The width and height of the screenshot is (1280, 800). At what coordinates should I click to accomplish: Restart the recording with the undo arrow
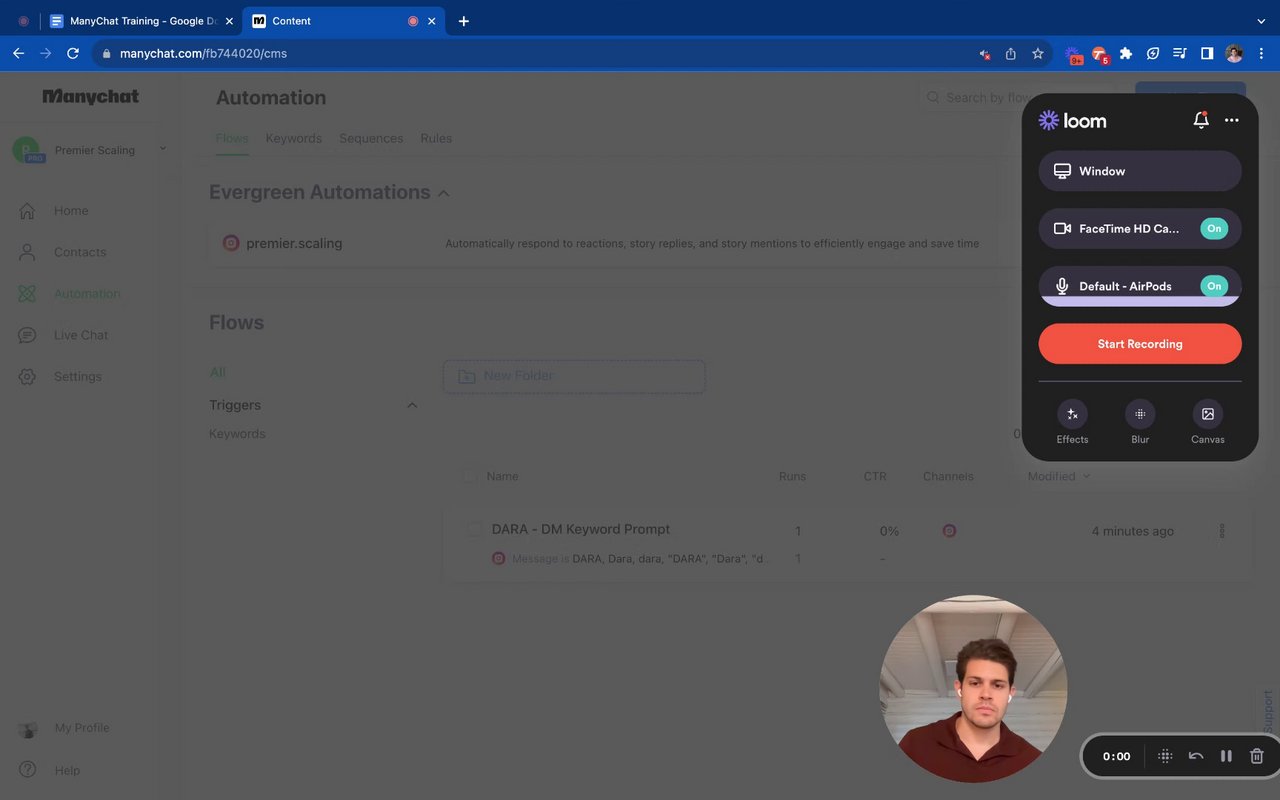1195,756
